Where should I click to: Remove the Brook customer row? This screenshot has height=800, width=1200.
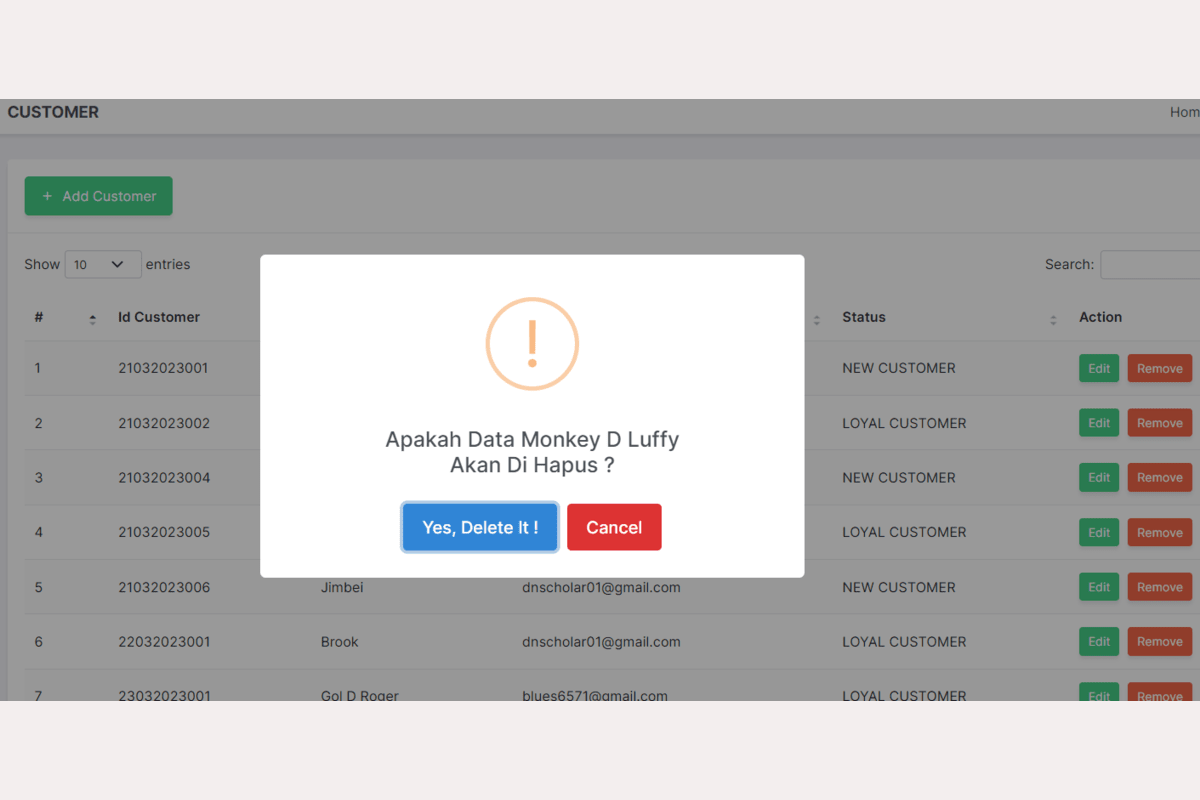pyautogui.click(x=1159, y=642)
